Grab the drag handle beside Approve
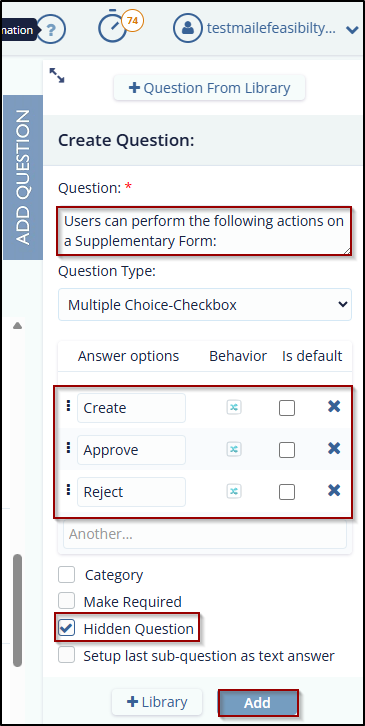 pos(69,448)
